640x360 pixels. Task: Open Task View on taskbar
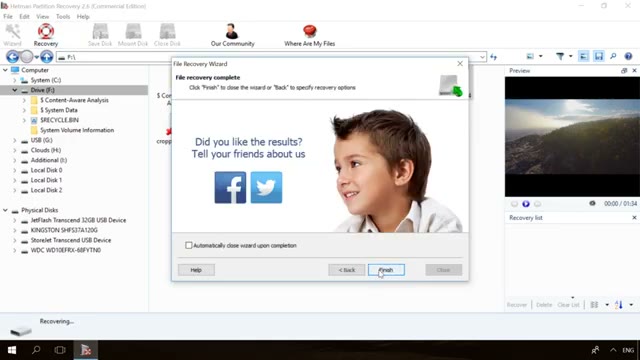(60, 350)
